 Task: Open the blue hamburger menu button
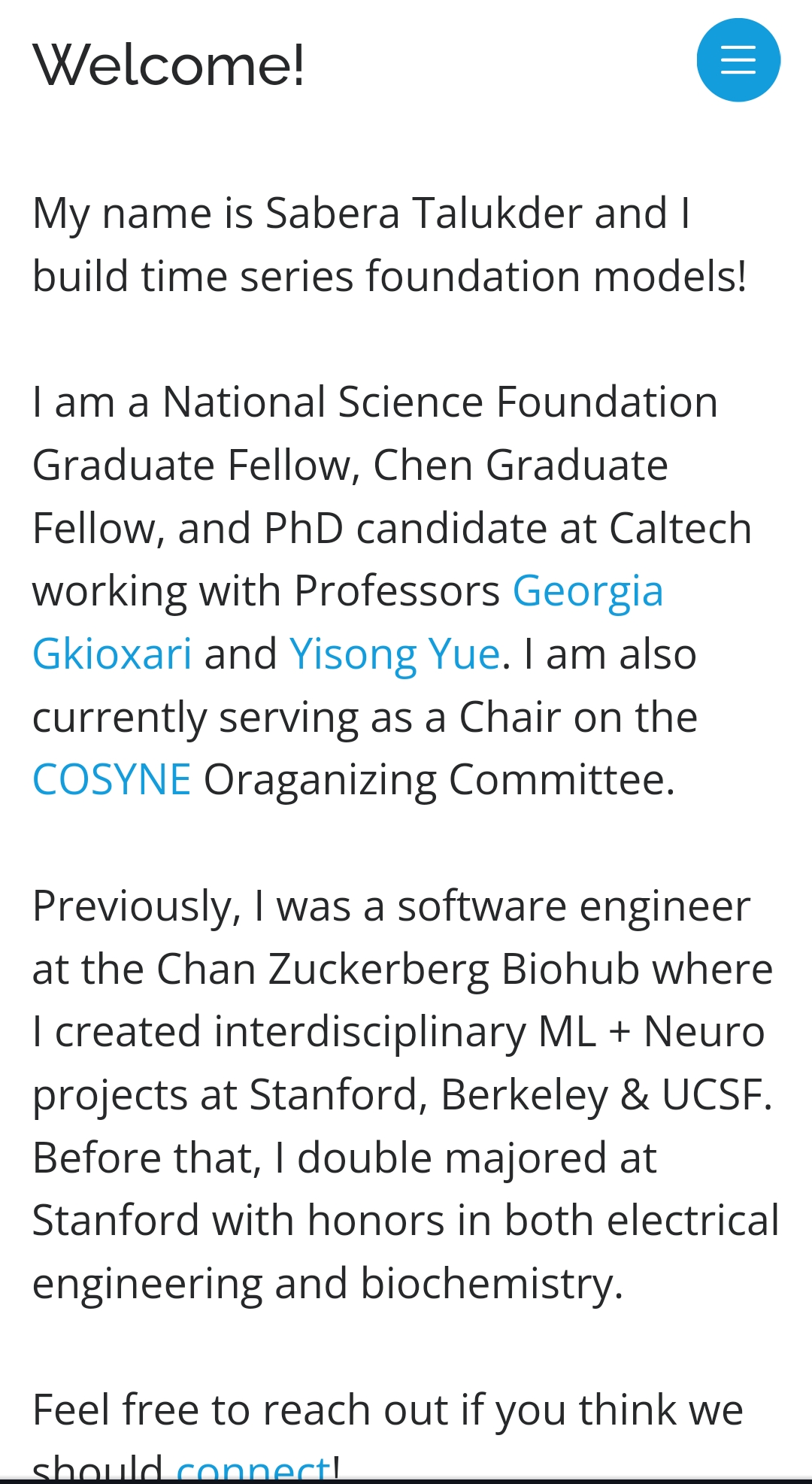point(738,60)
